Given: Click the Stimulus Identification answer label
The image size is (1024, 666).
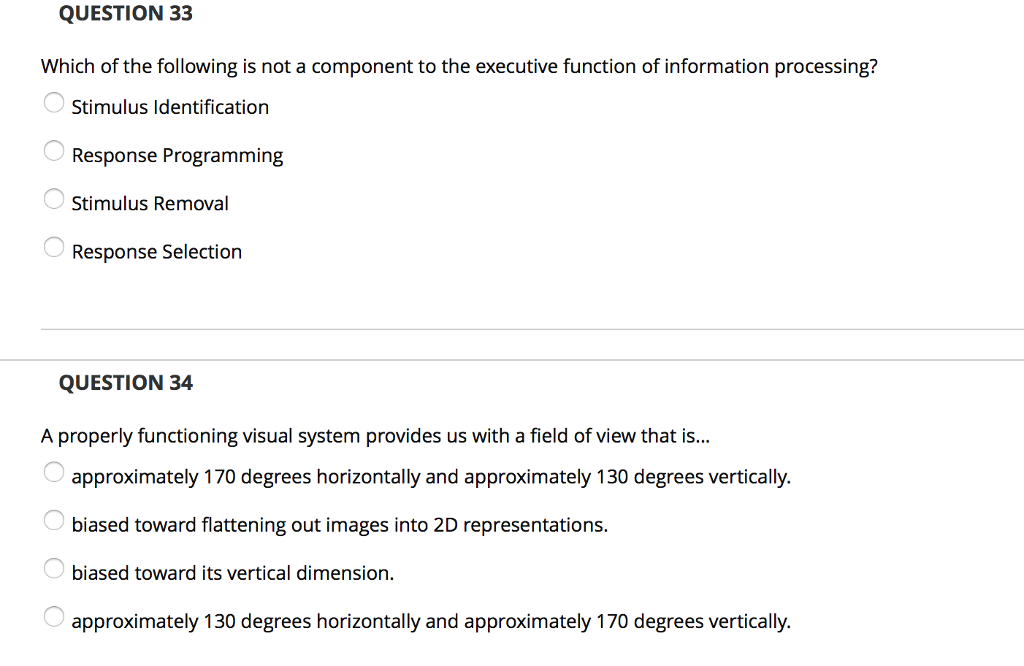Looking at the screenshot, I should click(170, 107).
